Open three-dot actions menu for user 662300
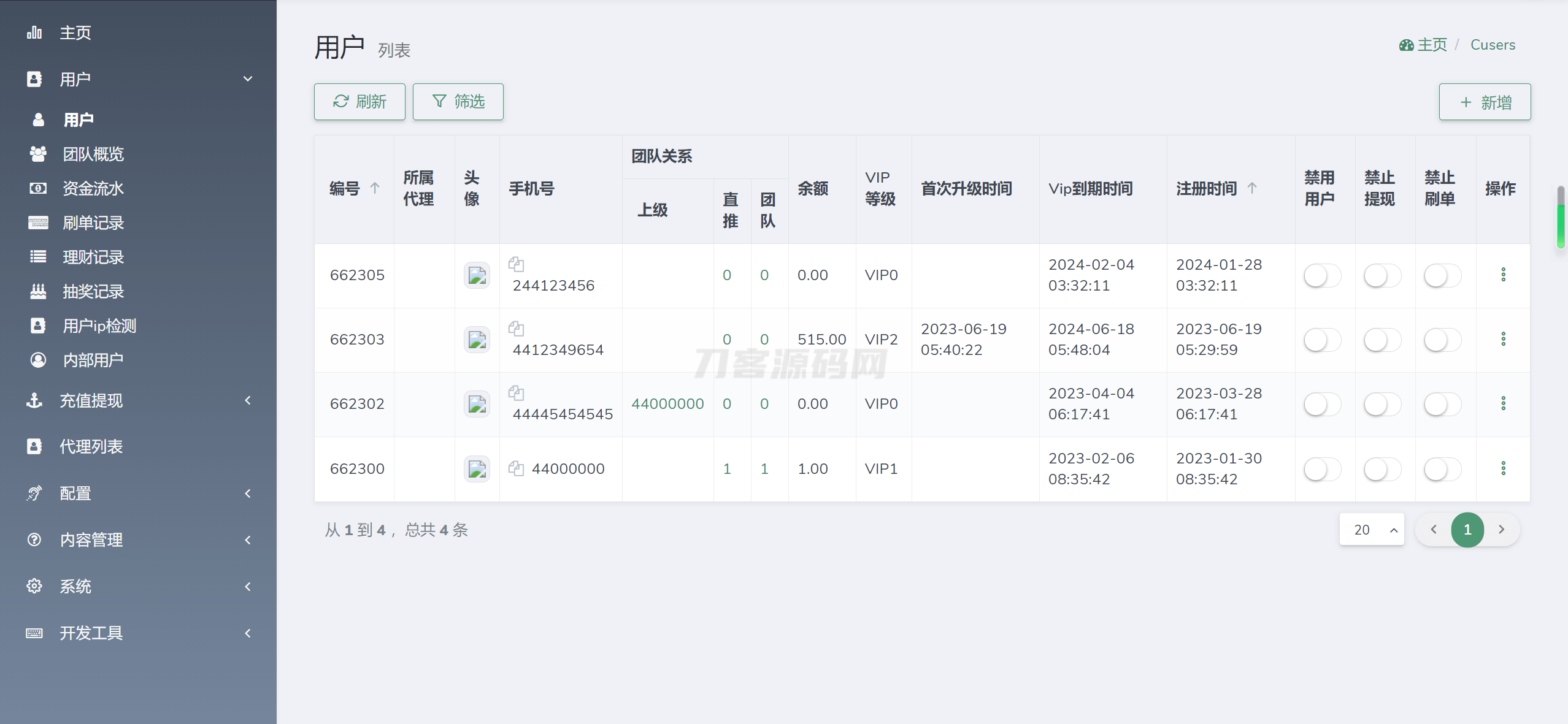 click(1503, 469)
